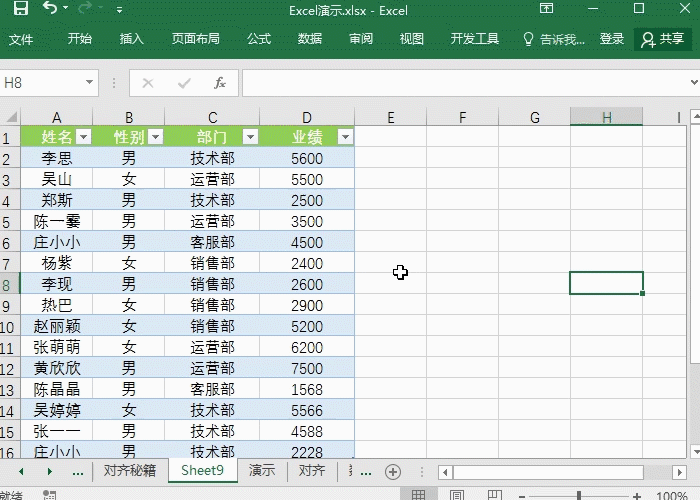
Task: Click the Undo arrow icon
Action: pyautogui.click(x=50, y=9)
